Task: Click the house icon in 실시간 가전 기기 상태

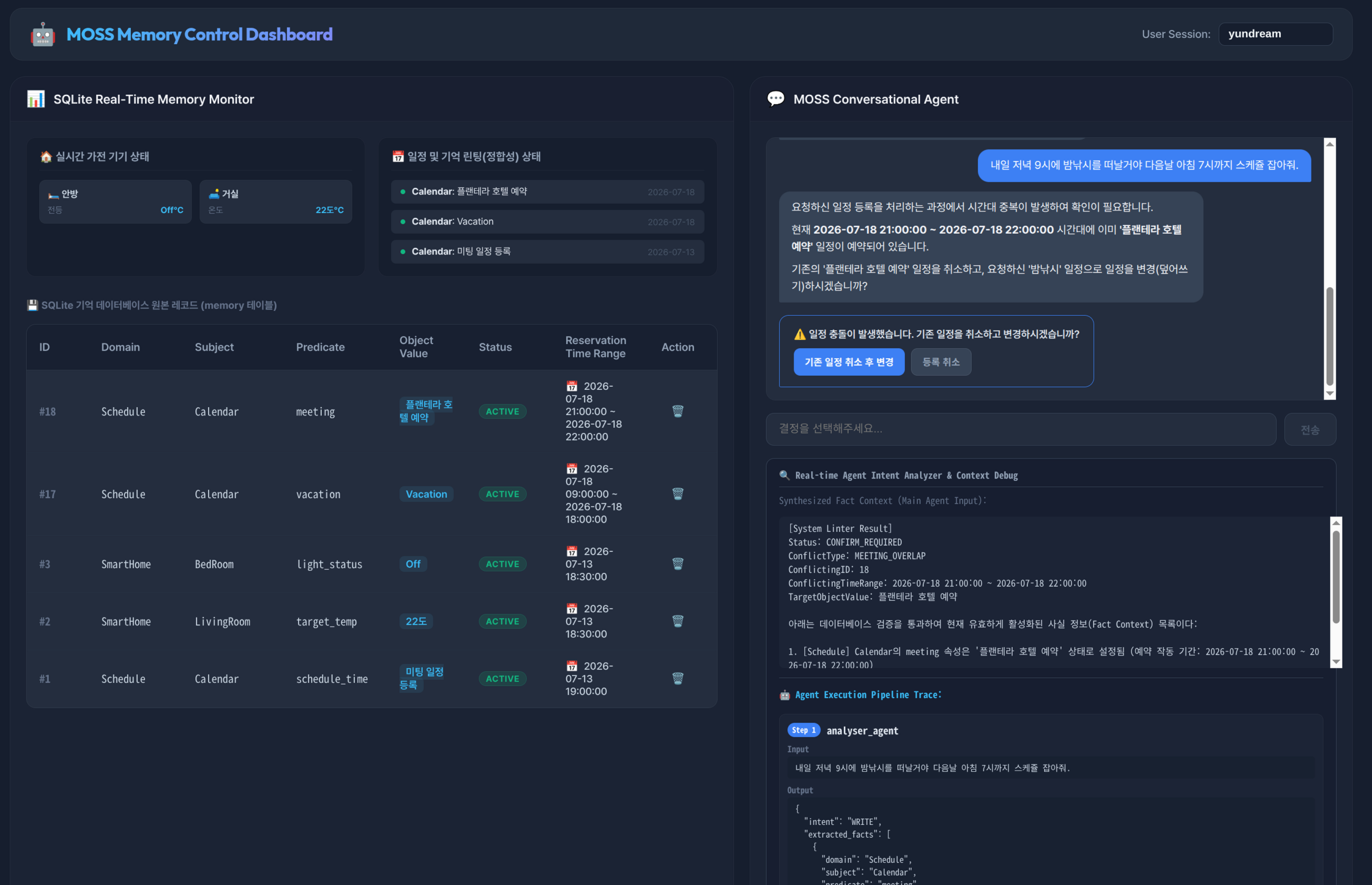Action: [x=46, y=156]
